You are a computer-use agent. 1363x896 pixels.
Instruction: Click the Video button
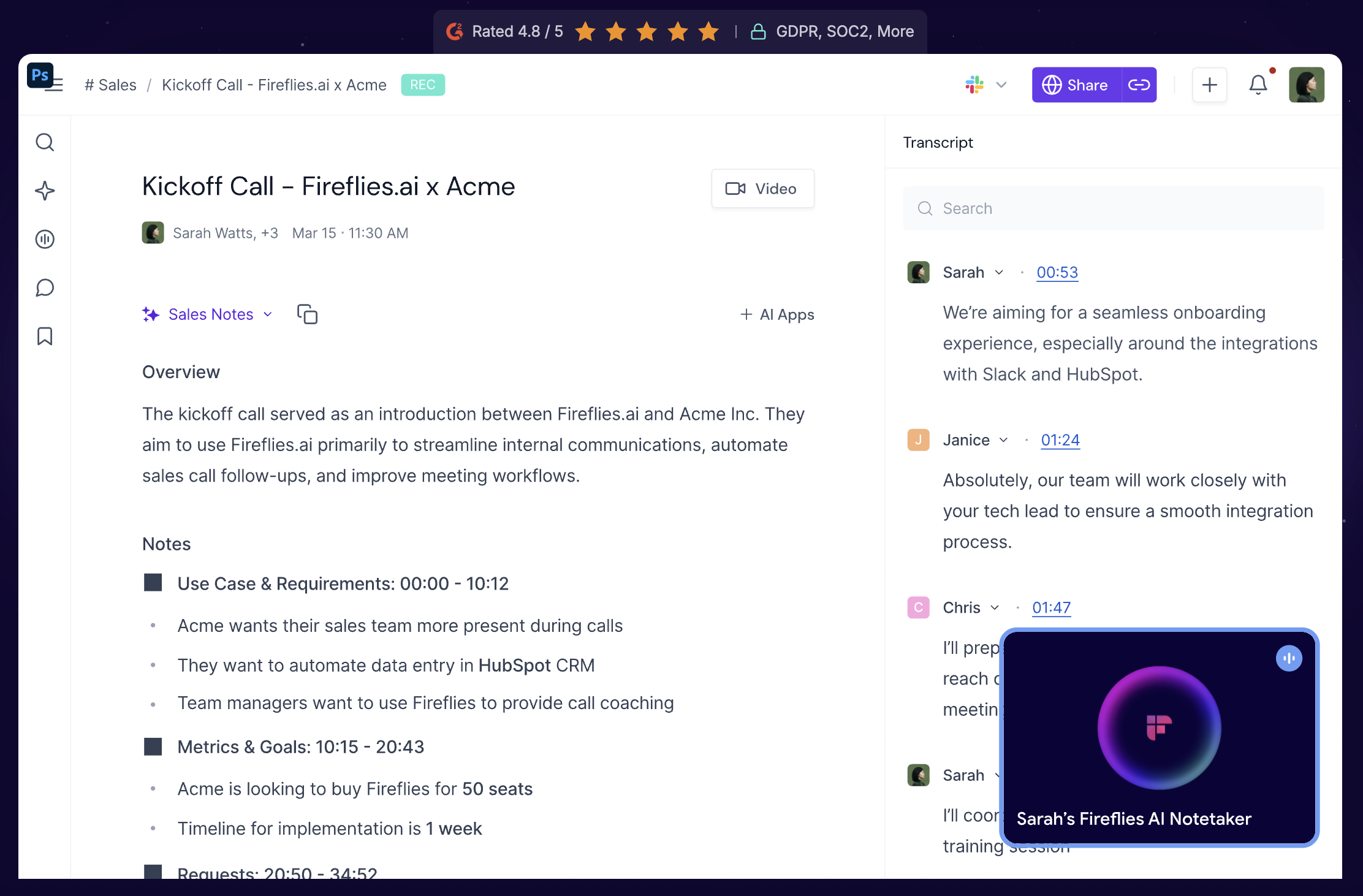pos(762,189)
